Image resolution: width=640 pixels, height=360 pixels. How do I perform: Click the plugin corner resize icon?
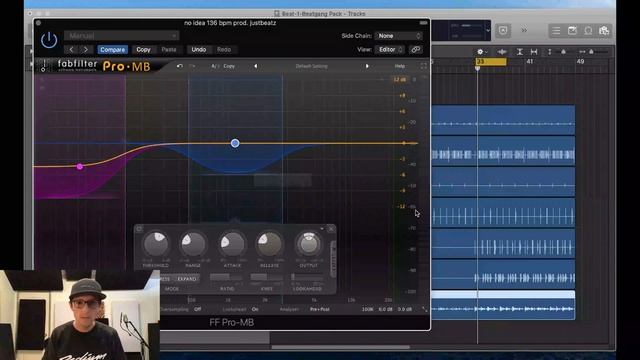pos(424,310)
